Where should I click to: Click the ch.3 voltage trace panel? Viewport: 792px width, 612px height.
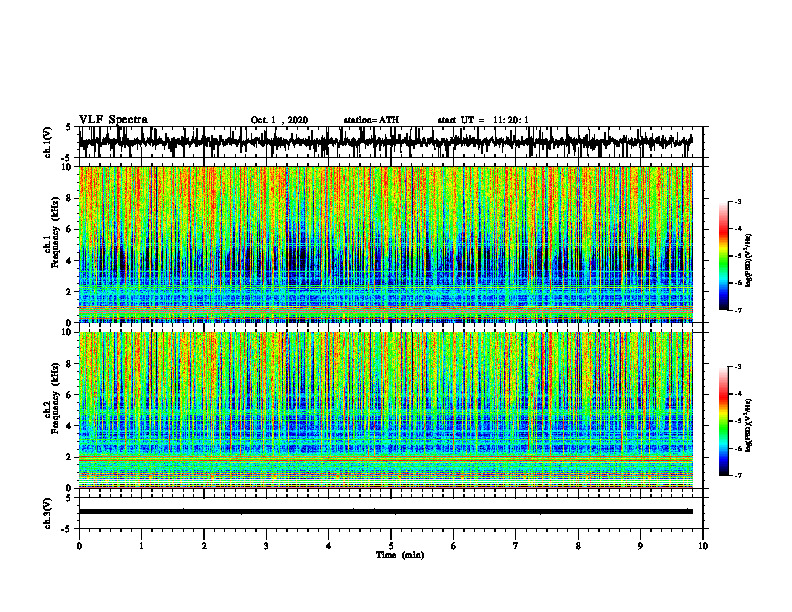tap(390, 513)
